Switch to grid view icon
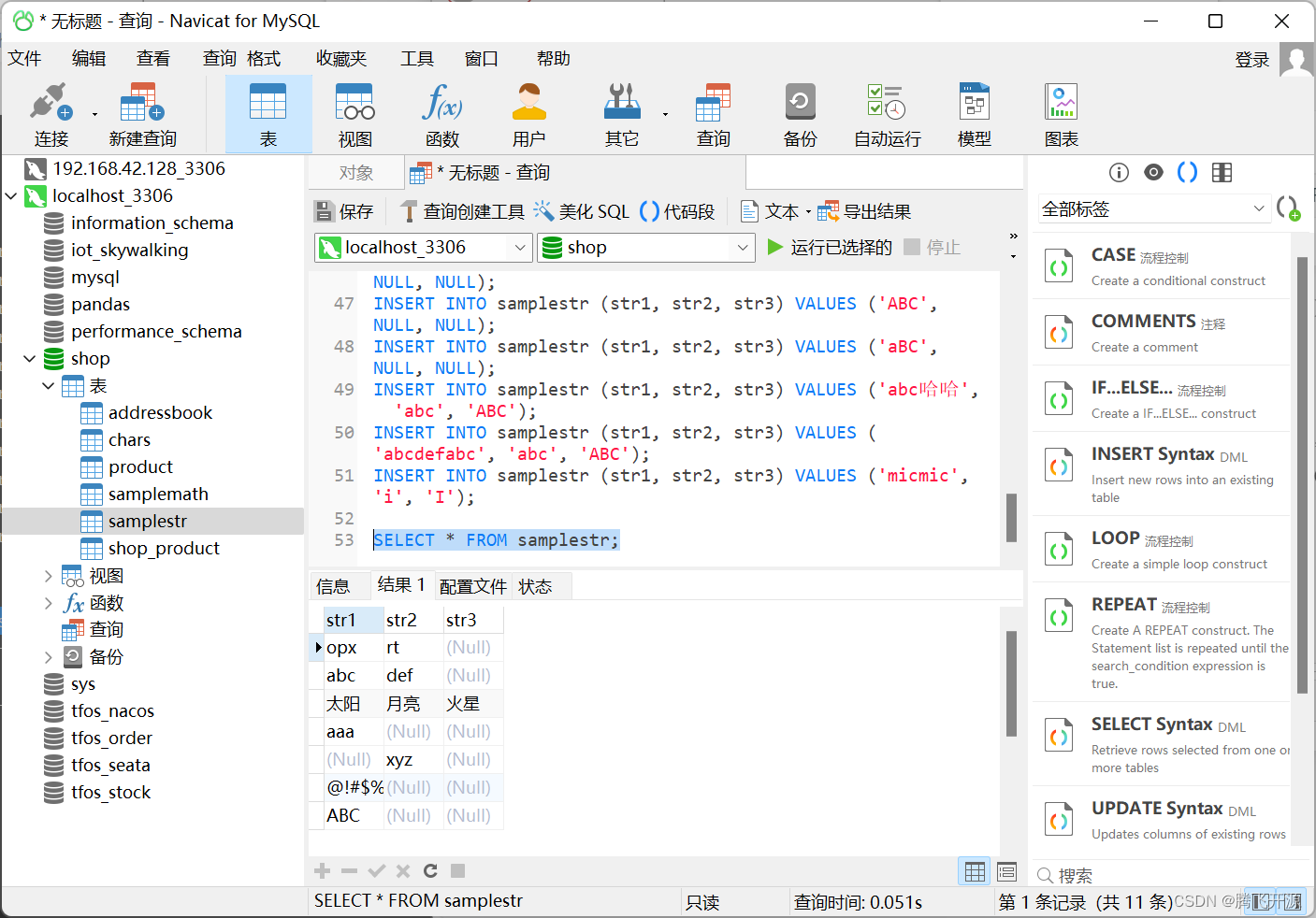This screenshot has height=918, width=1316. (x=975, y=872)
